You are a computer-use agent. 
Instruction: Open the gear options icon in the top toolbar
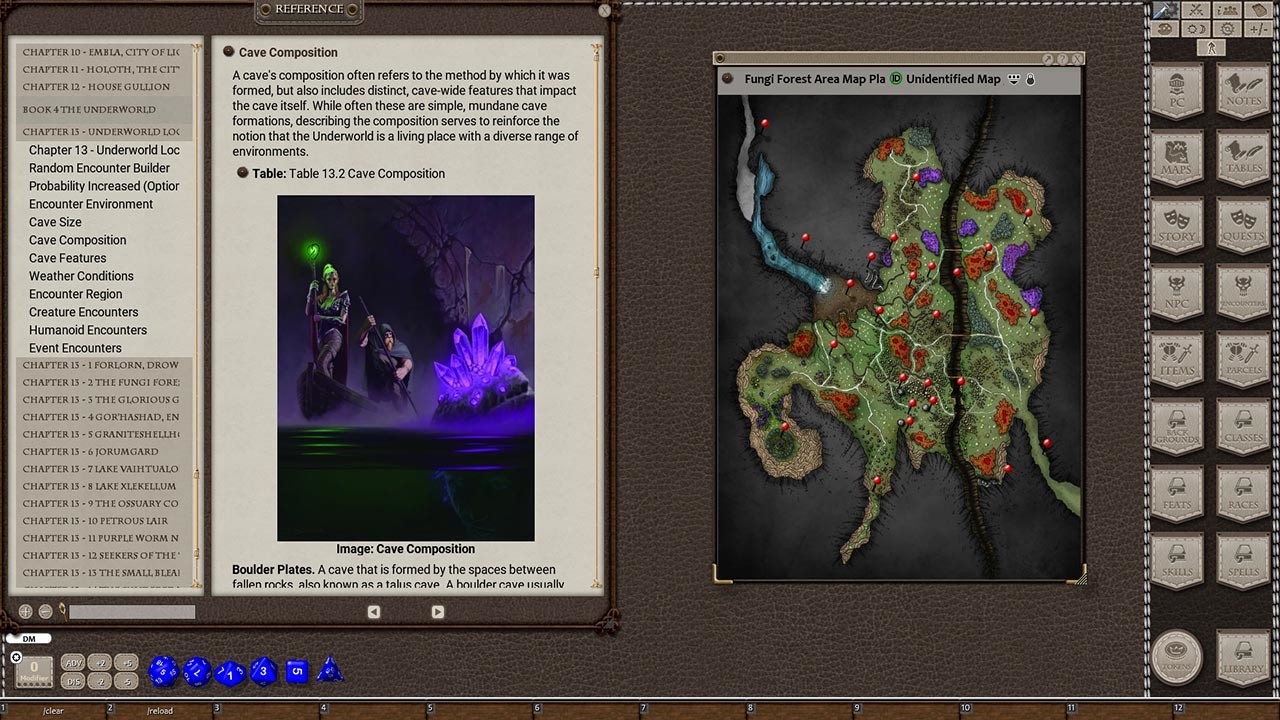(x=1226, y=27)
